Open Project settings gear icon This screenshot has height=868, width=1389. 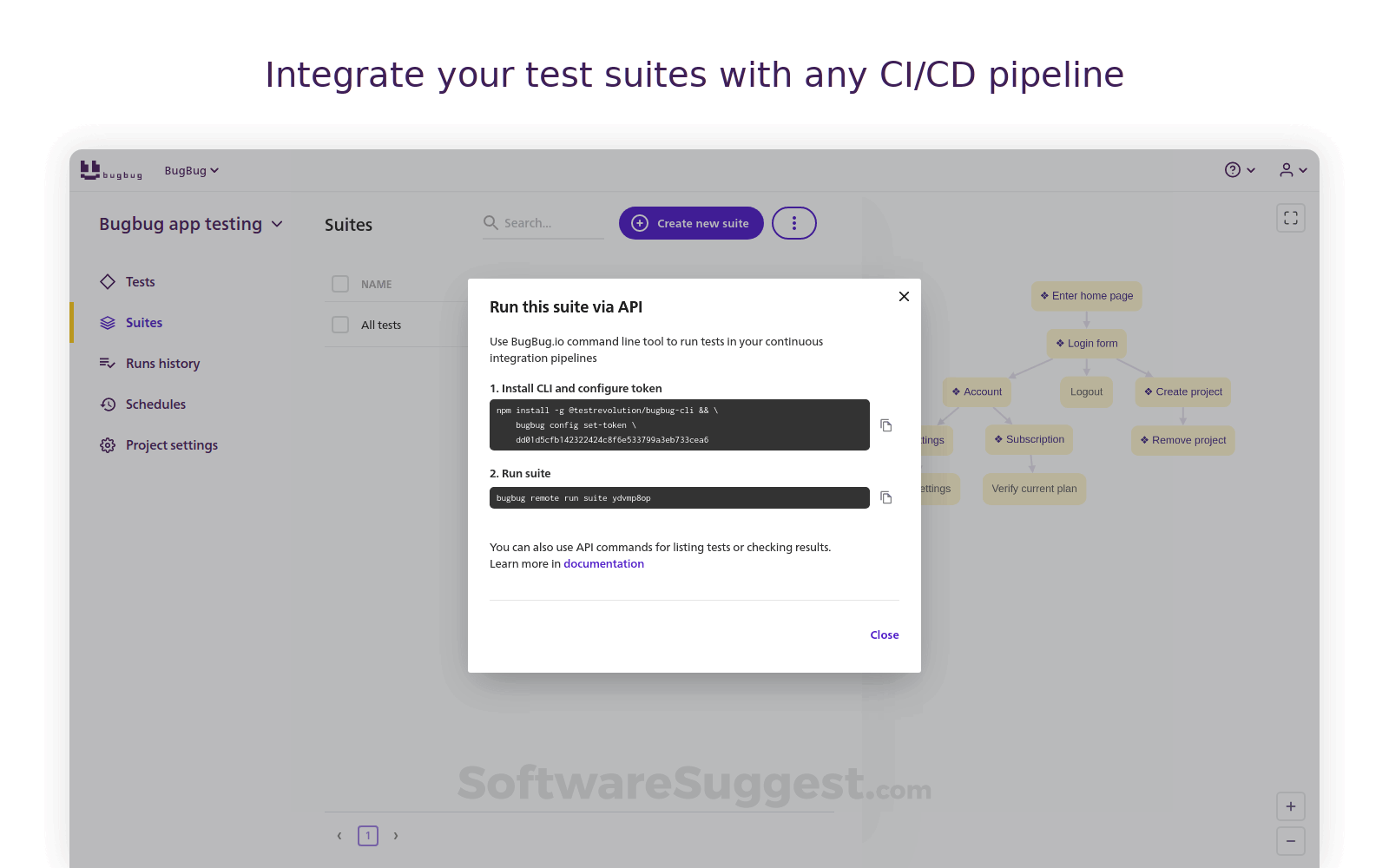coord(107,444)
